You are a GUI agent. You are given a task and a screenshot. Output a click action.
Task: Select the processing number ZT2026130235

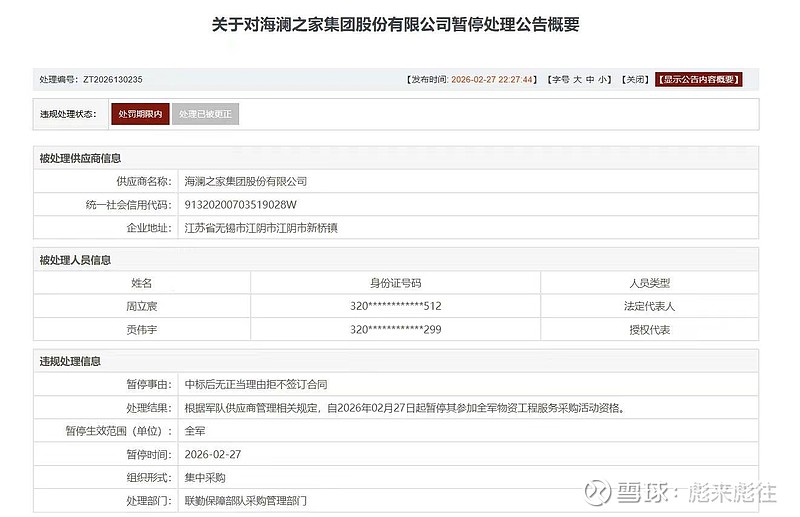coord(113,80)
